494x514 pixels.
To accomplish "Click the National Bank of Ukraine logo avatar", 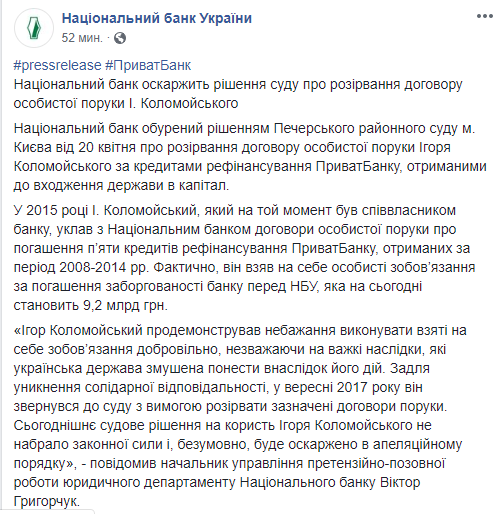I will [x=34, y=28].
